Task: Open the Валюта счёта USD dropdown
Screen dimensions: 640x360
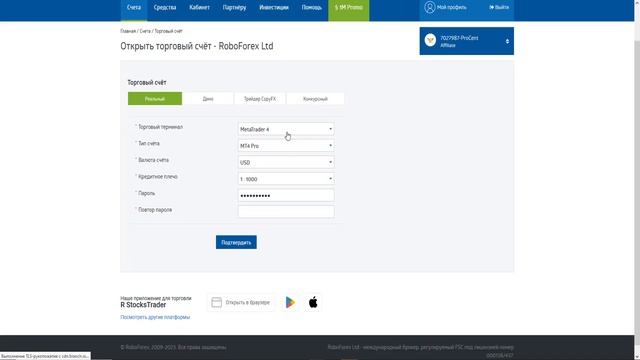Action: pos(286,162)
